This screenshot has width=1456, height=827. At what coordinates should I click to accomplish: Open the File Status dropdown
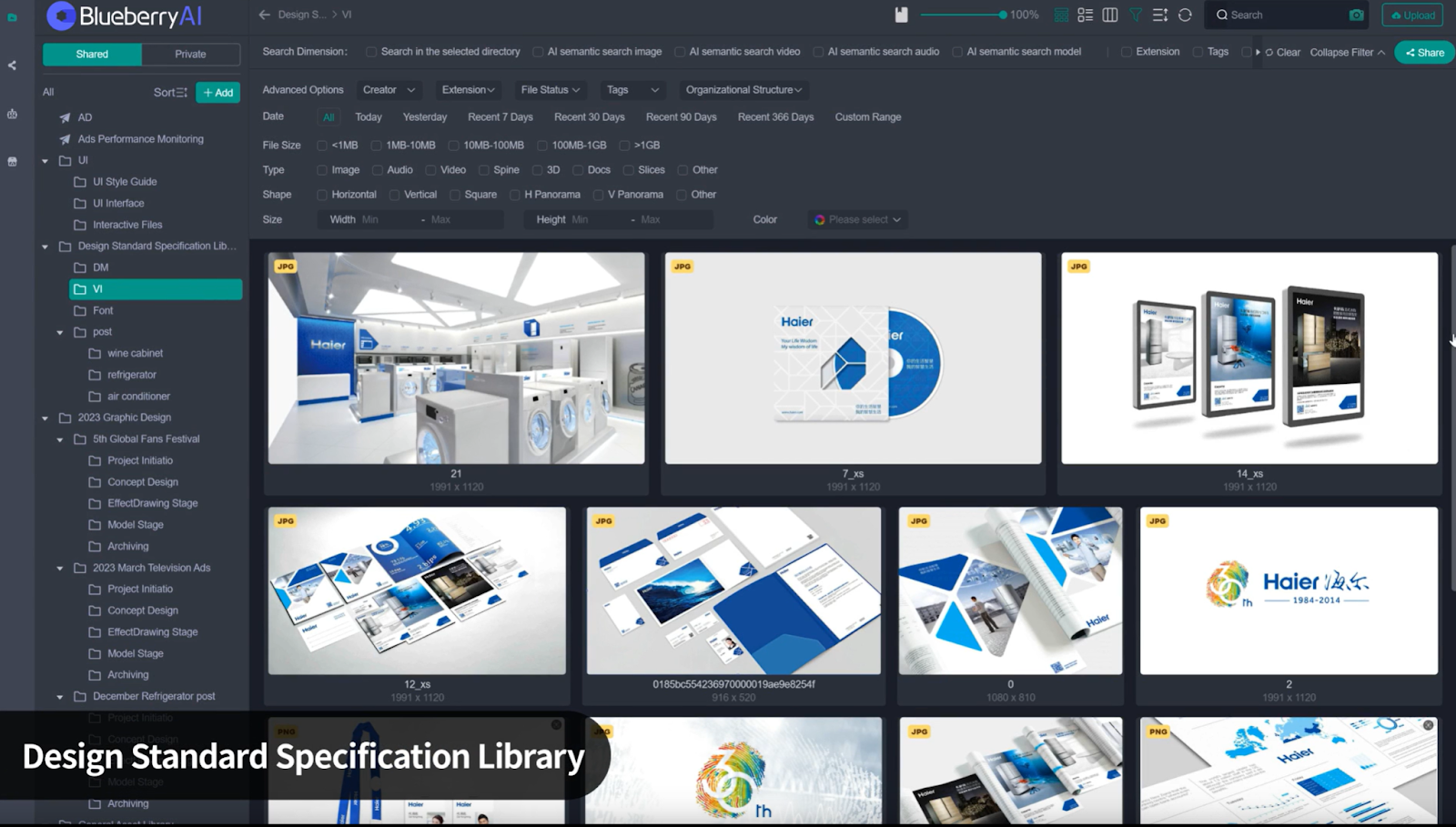(550, 90)
